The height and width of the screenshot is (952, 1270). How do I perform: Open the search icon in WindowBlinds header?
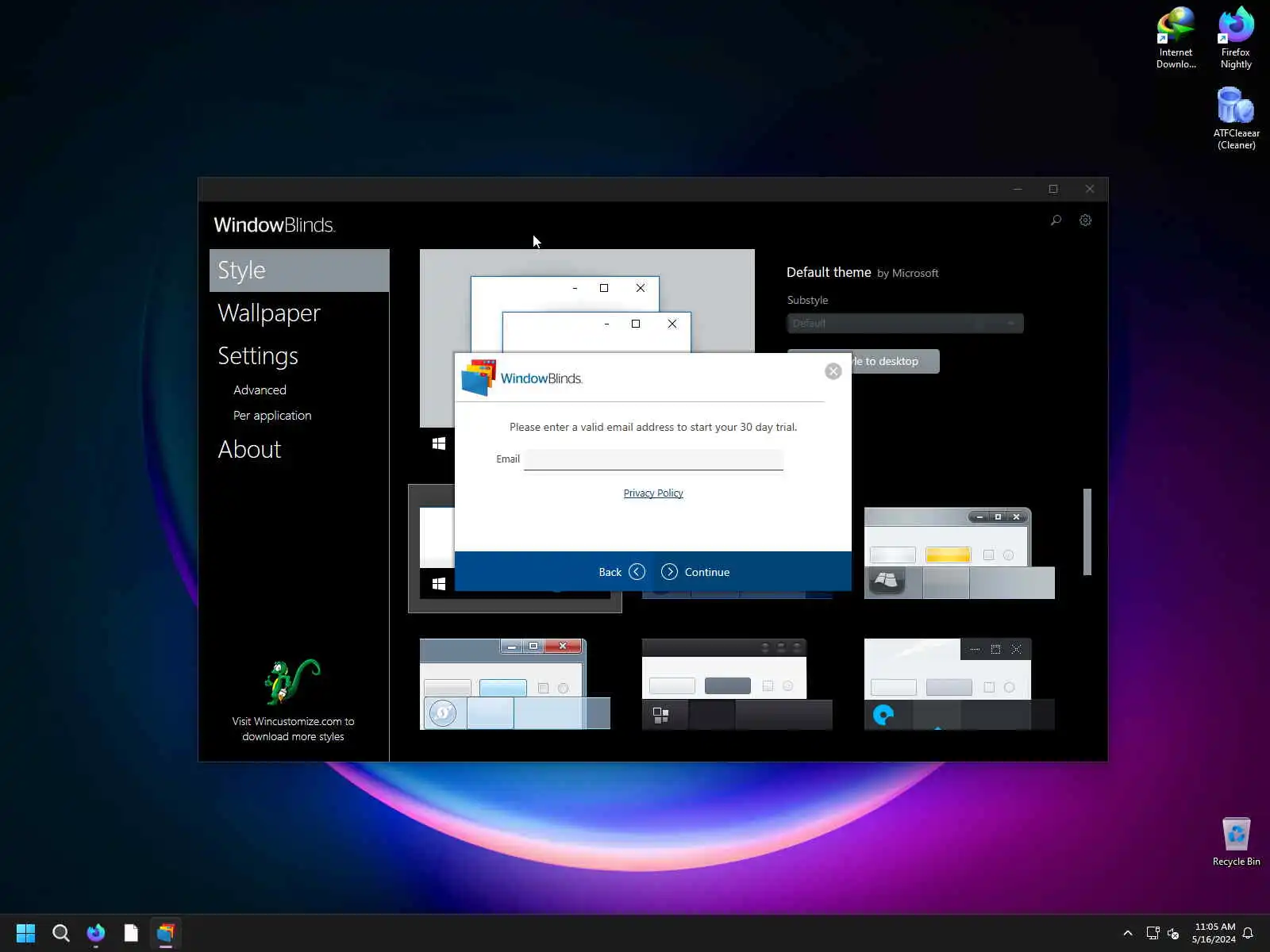(1056, 221)
